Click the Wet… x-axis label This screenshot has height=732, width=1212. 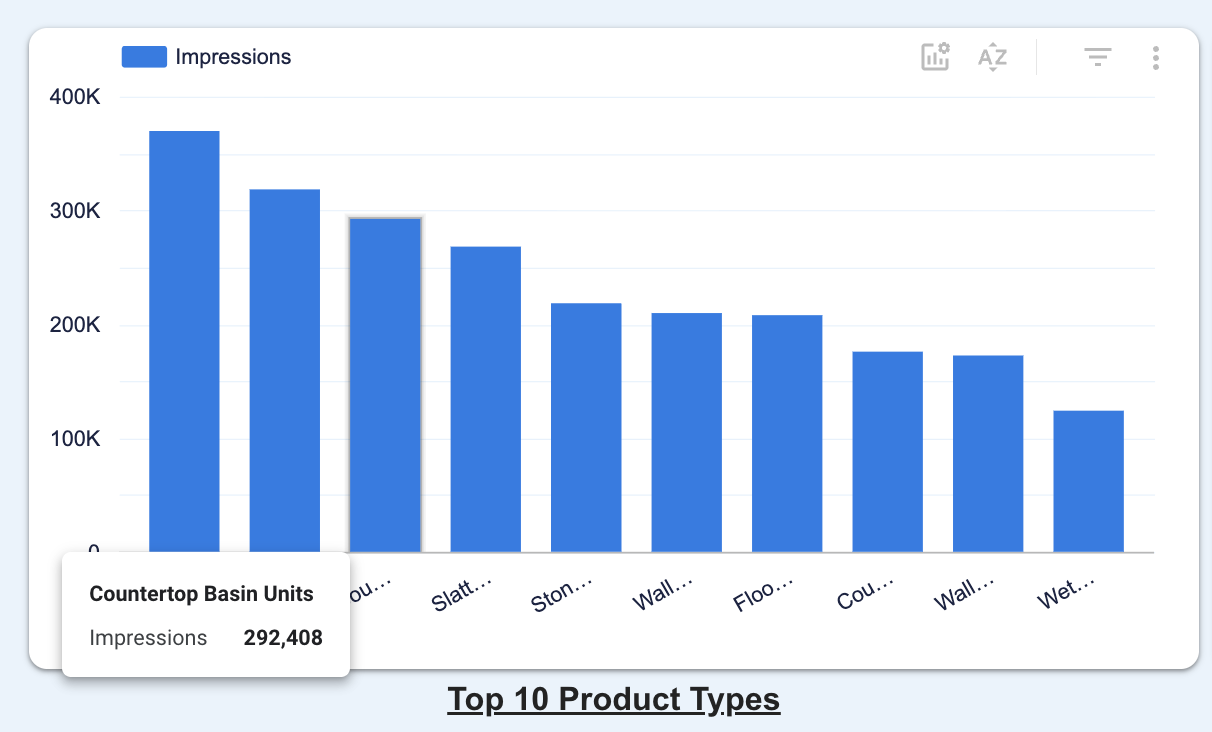pos(1066,590)
